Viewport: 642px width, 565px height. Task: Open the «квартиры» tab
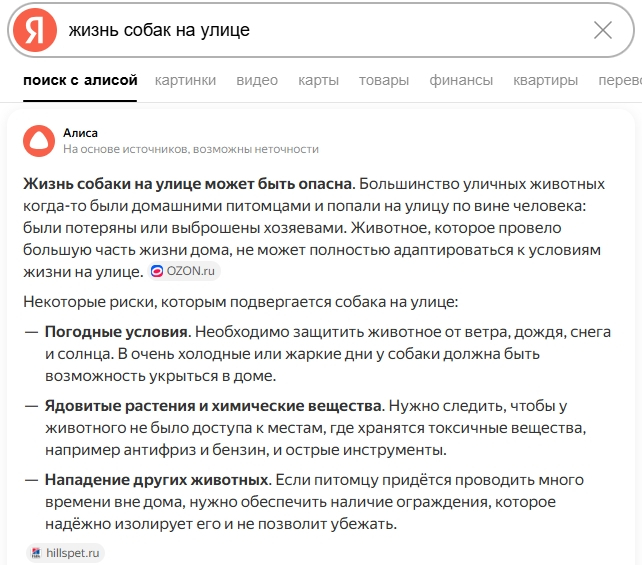point(545,81)
